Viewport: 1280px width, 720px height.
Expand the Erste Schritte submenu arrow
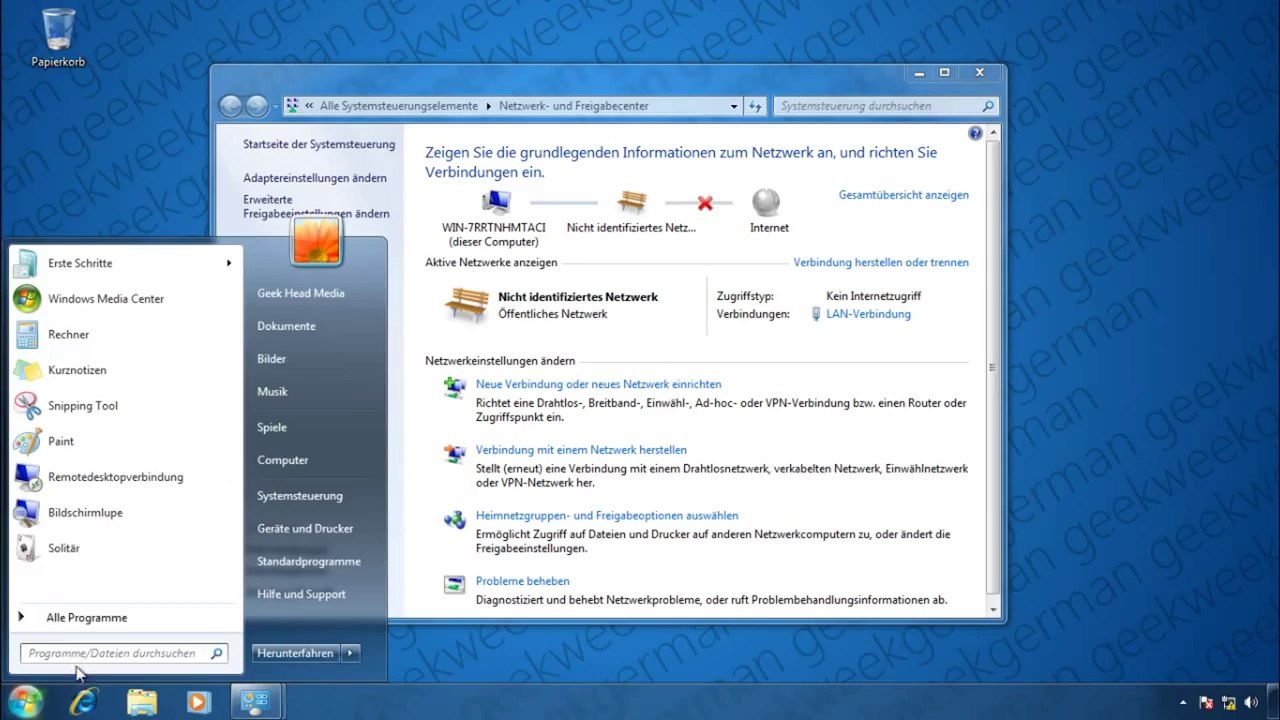click(x=229, y=263)
